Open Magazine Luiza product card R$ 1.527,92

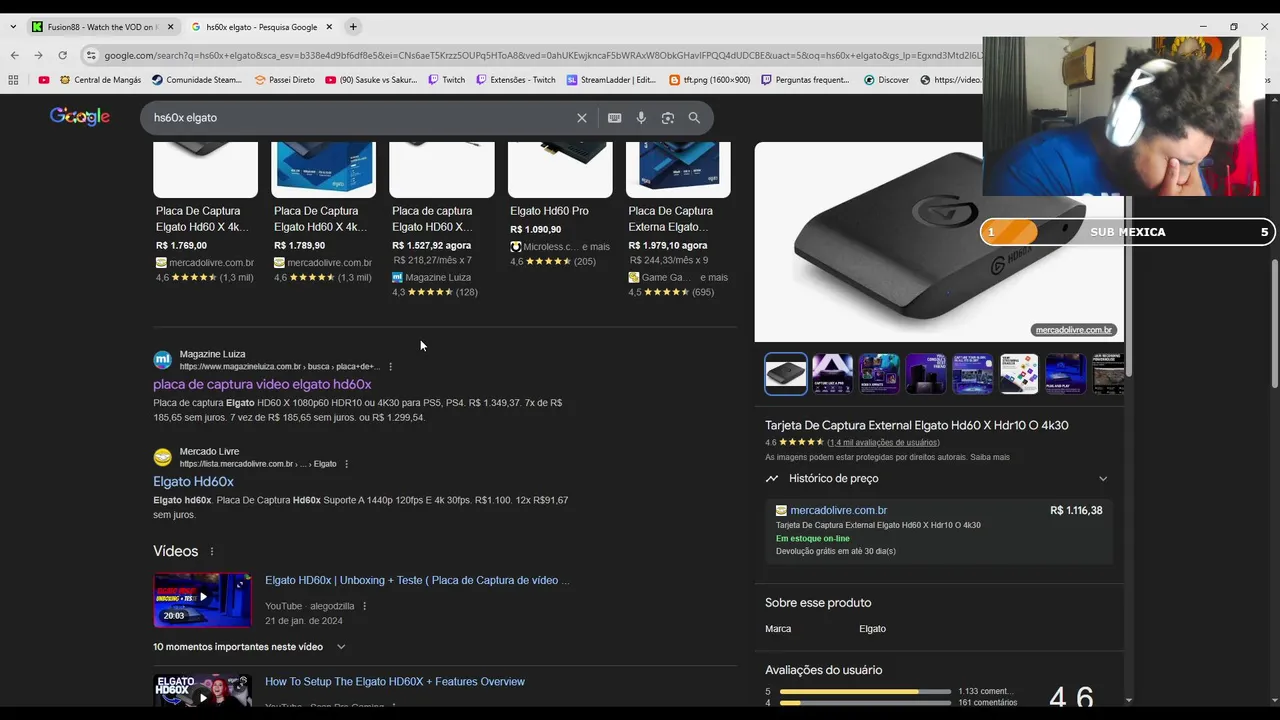click(x=441, y=220)
